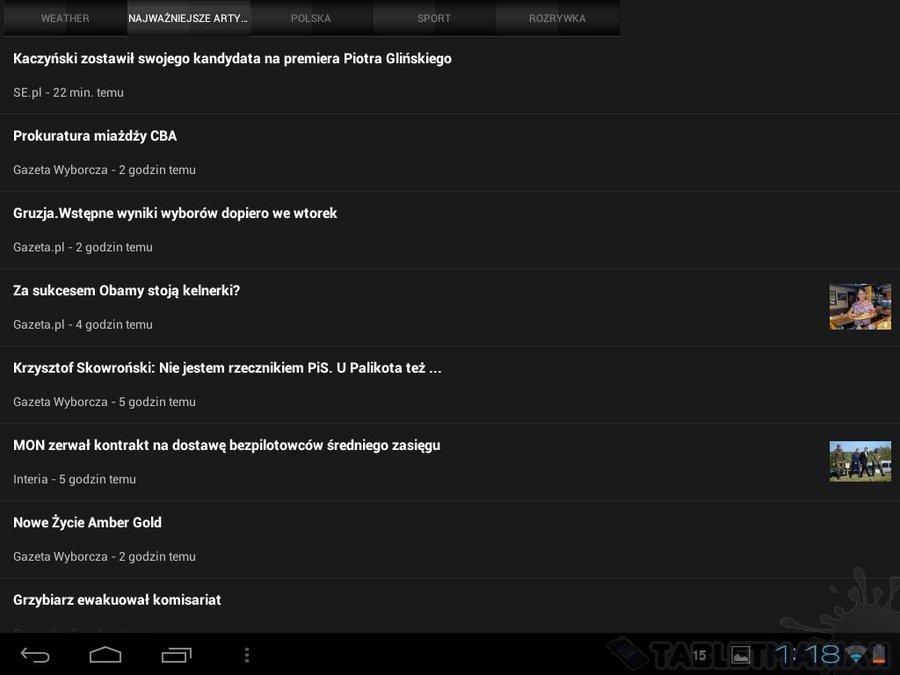Tap the battery indicator icon
The height and width of the screenshot is (675, 900).
pyautogui.click(x=879, y=654)
